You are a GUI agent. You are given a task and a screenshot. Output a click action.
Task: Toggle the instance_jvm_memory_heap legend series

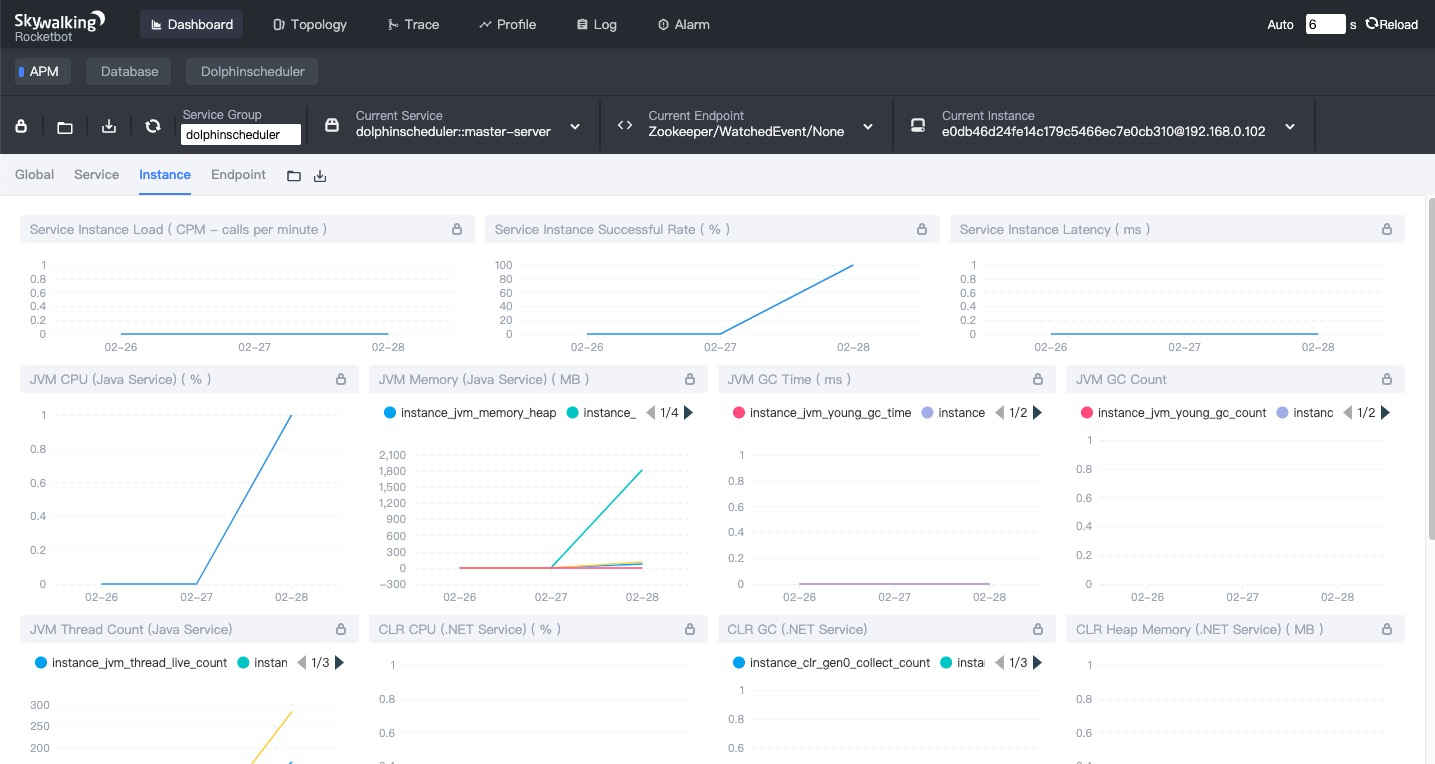pyautogui.click(x=470, y=412)
